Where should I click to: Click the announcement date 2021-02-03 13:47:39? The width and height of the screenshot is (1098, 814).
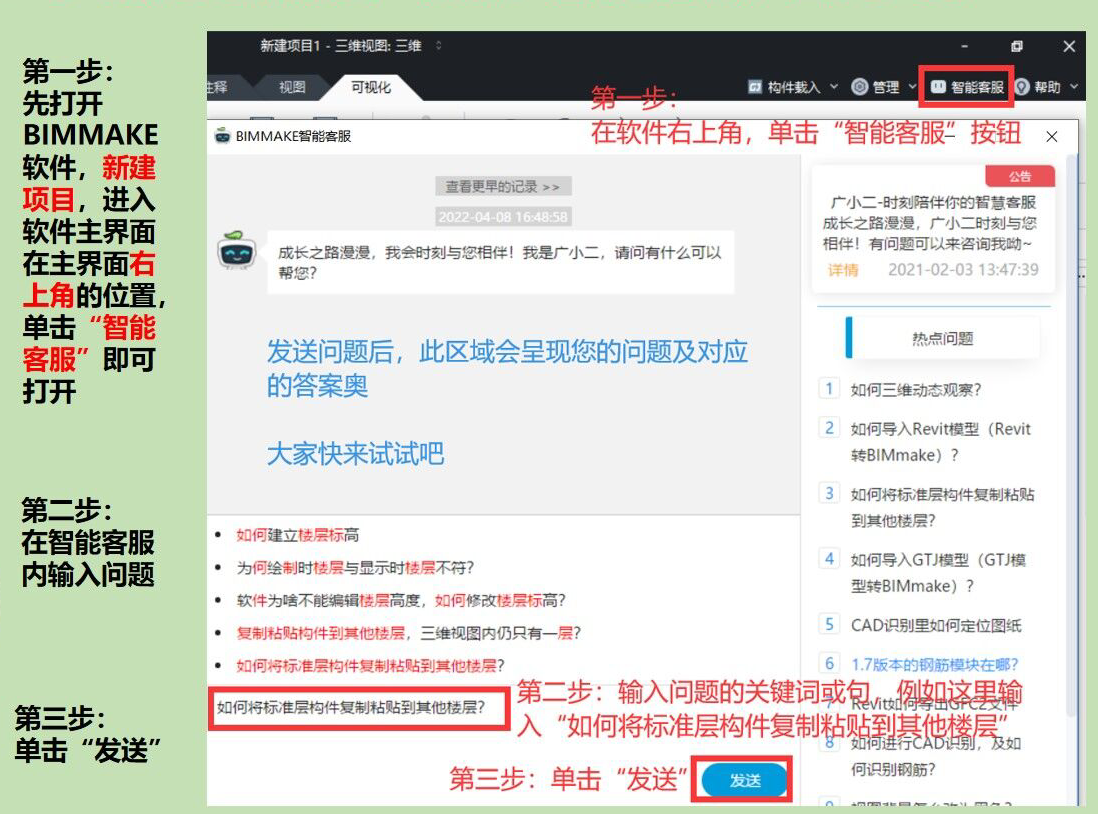[963, 270]
